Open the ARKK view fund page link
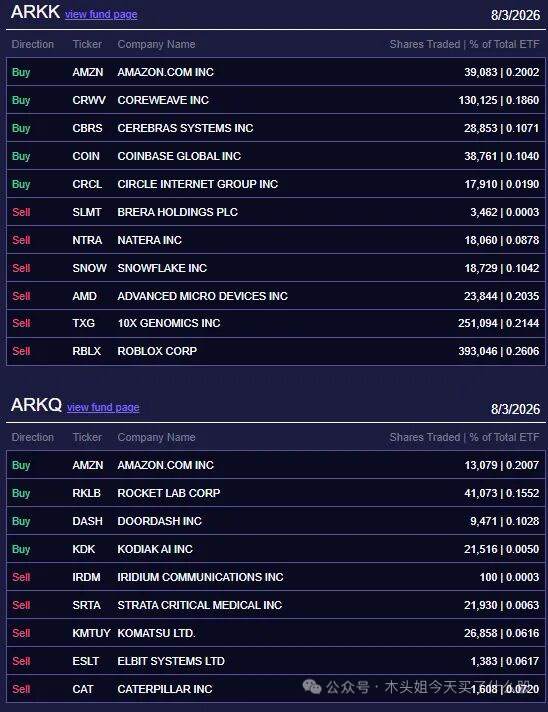 101,15
